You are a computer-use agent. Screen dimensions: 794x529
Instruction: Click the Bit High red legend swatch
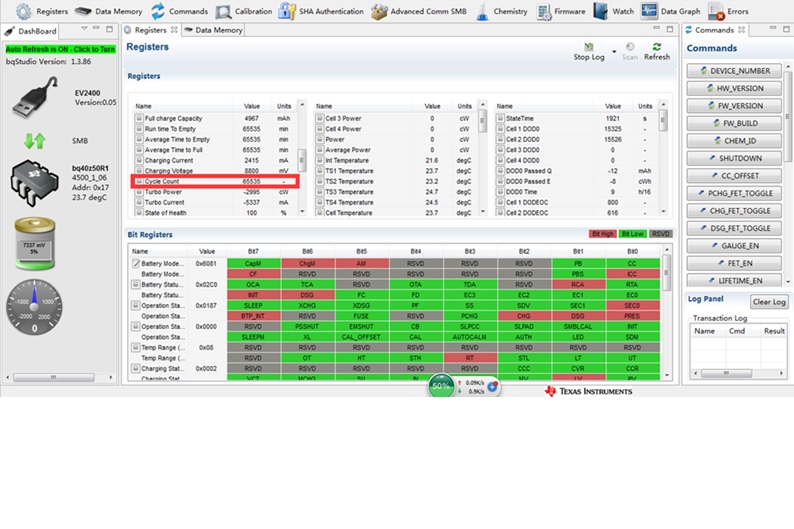(x=603, y=234)
